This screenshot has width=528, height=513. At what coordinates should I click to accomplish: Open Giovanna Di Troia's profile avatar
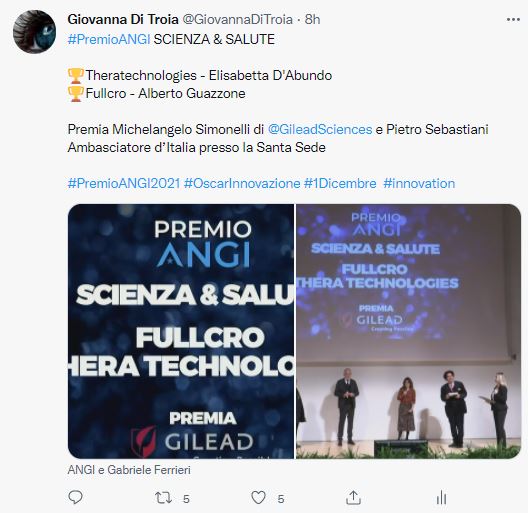(x=34, y=32)
